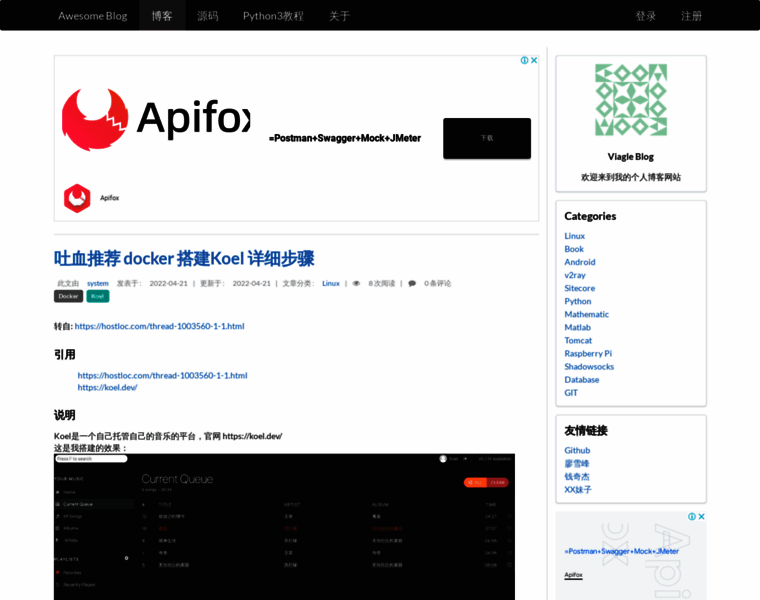Image resolution: width=760 pixels, height=600 pixels.
Task: Close the sidebar Apifox ad
Action: pos(701,517)
